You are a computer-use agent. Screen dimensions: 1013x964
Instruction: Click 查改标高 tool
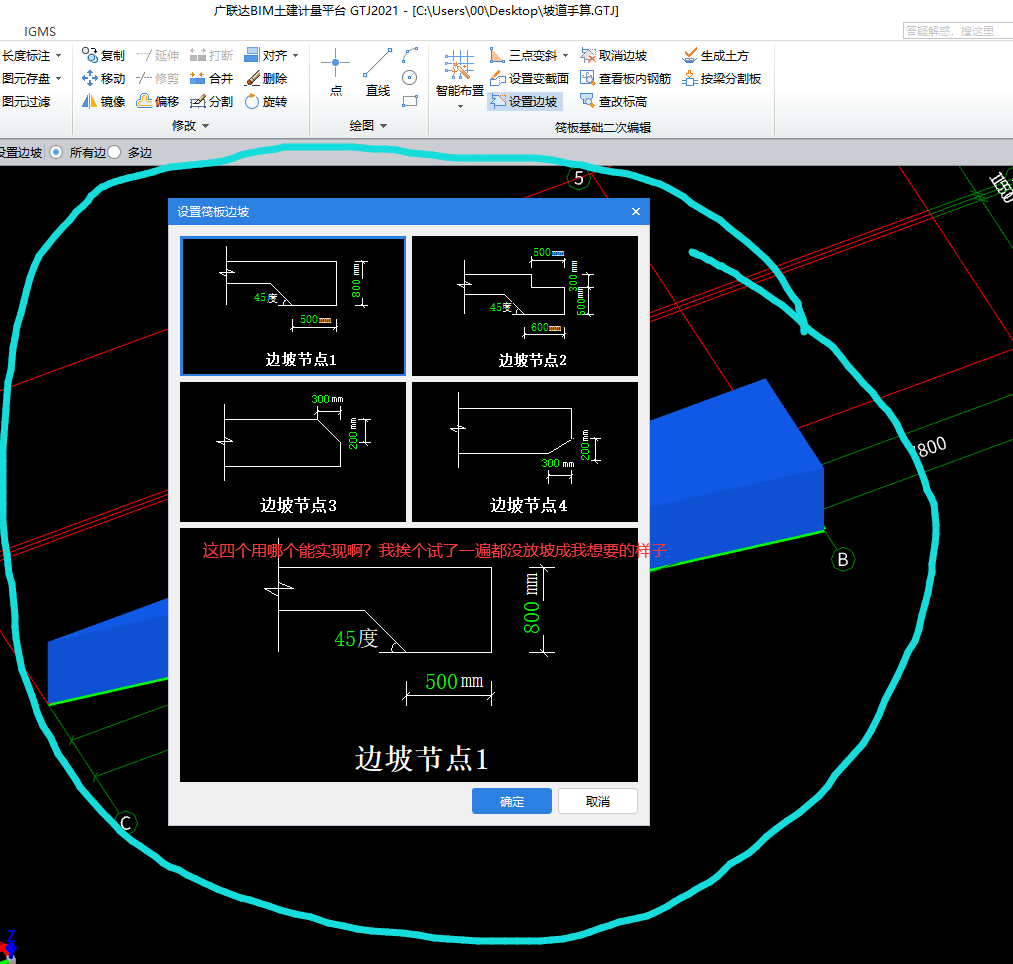click(x=614, y=101)
